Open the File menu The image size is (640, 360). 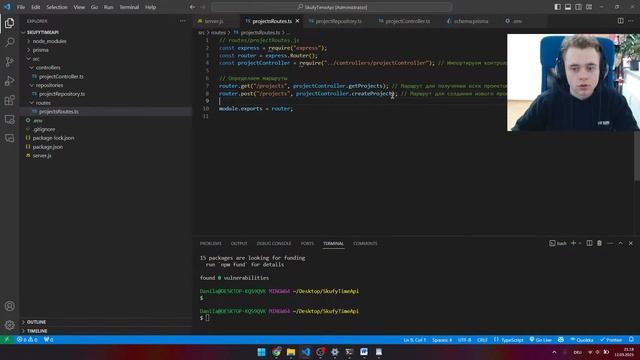pos(21,7)
